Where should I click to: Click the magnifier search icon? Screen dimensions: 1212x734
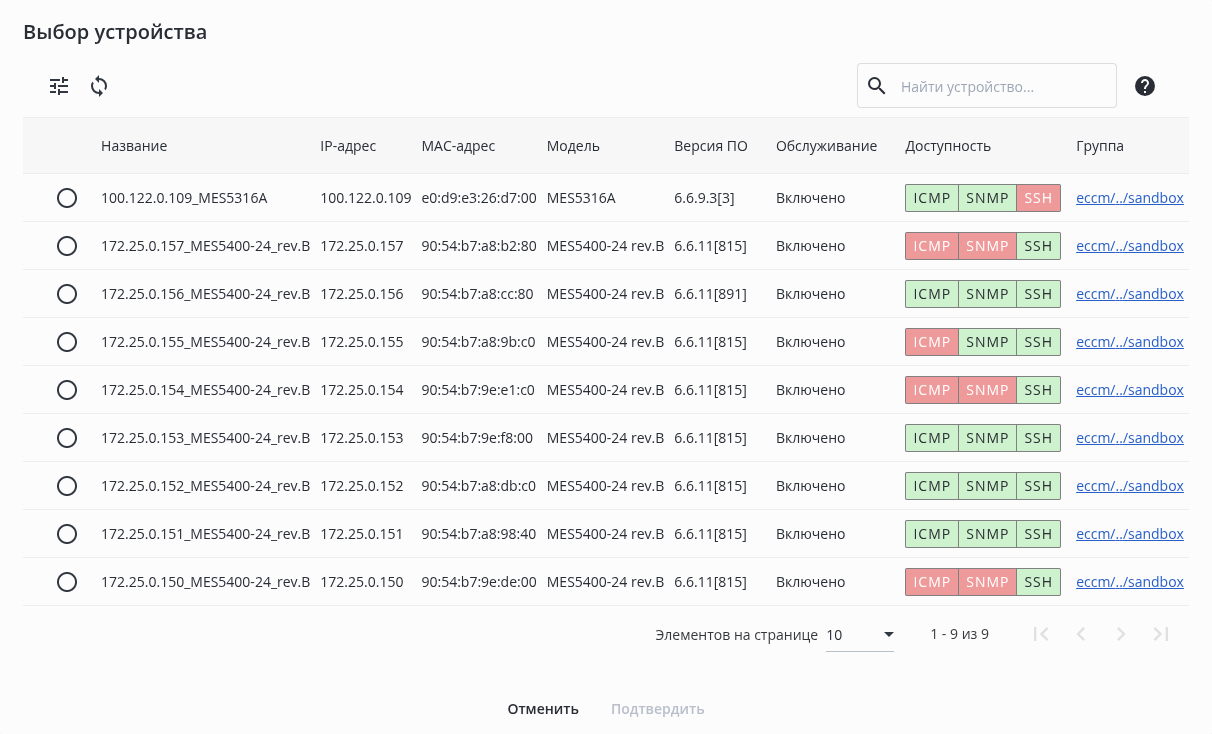click(x=877, y=86)
